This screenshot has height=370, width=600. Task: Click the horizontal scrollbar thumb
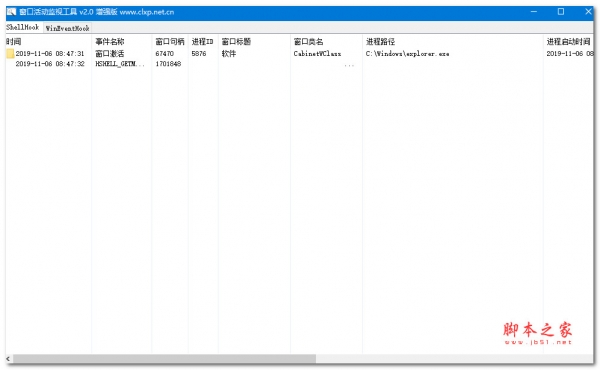tap(165, 359)
